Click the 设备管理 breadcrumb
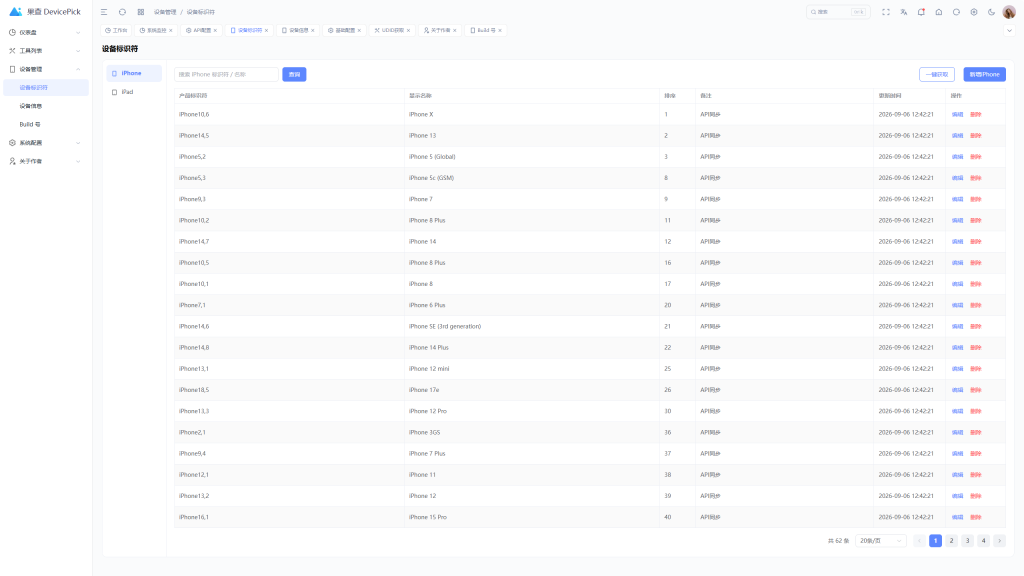 [165, 12]
